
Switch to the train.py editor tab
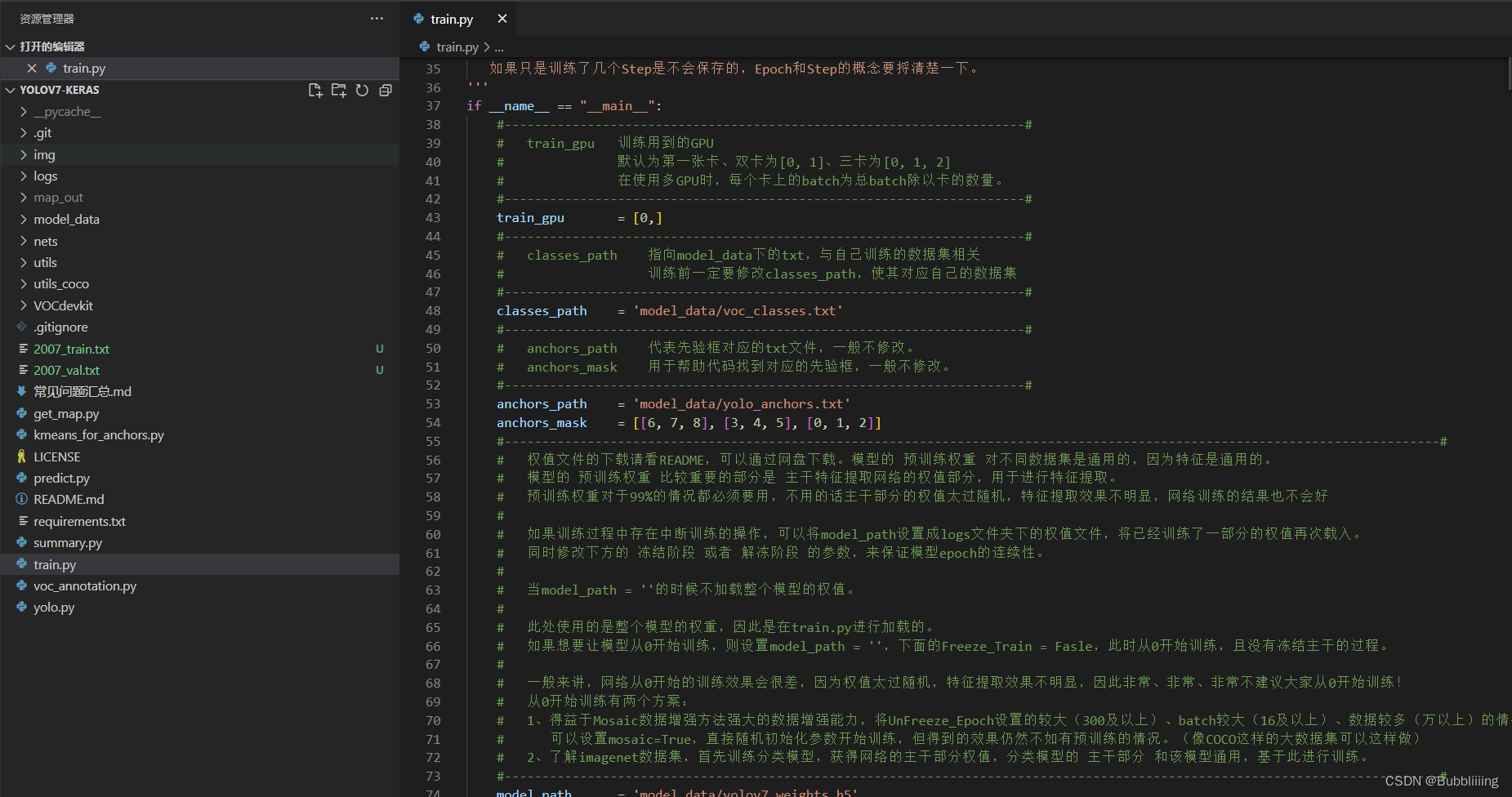pyautogui.click(x=458, y=18)
